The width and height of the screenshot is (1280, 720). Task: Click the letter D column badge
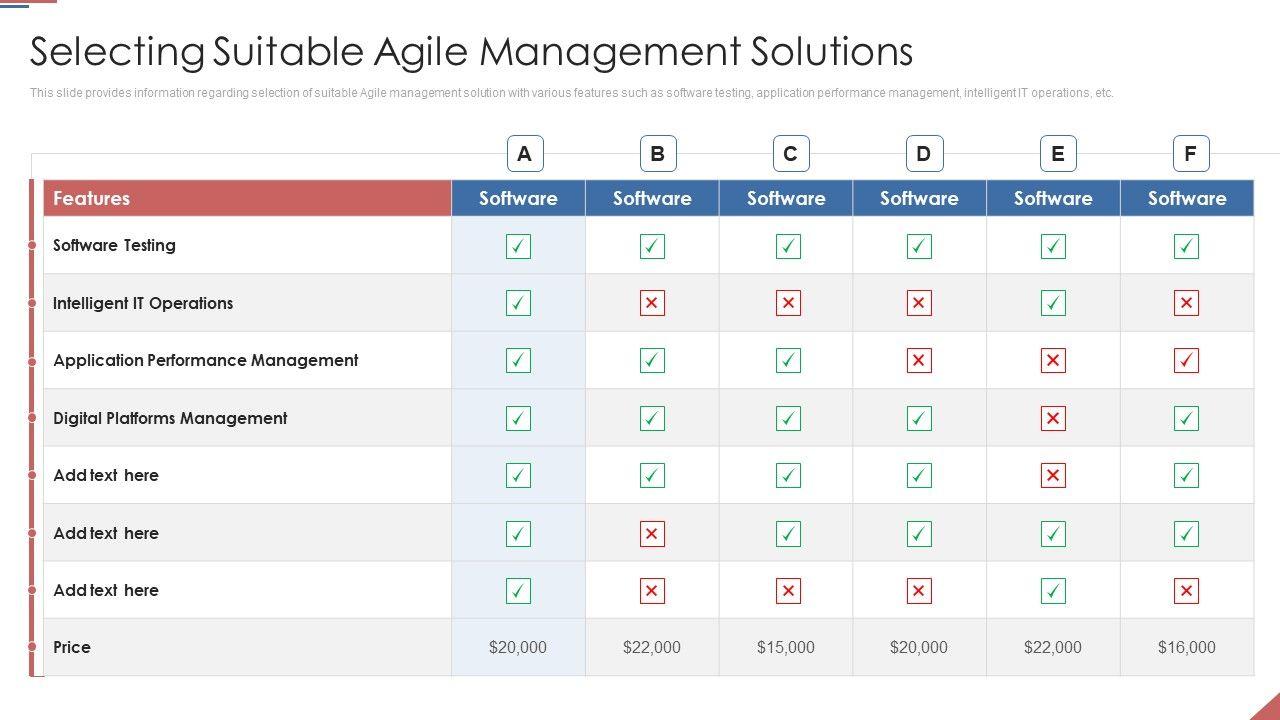pyautogui.click(x=924, y=154)
